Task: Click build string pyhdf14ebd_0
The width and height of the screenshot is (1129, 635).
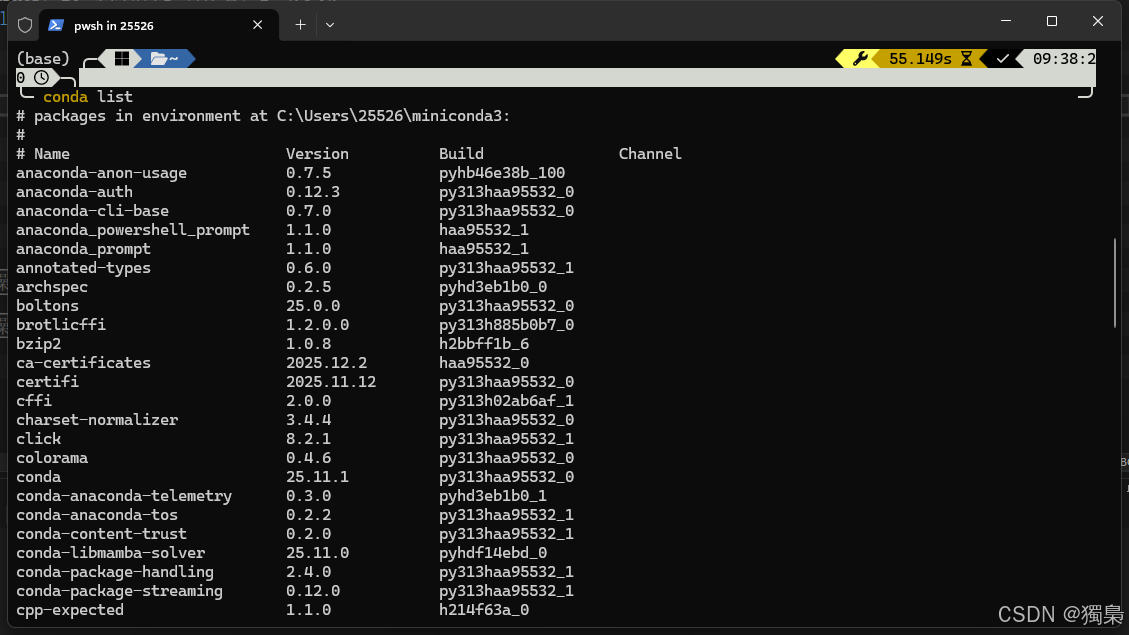Action: (x=492, y=553)
